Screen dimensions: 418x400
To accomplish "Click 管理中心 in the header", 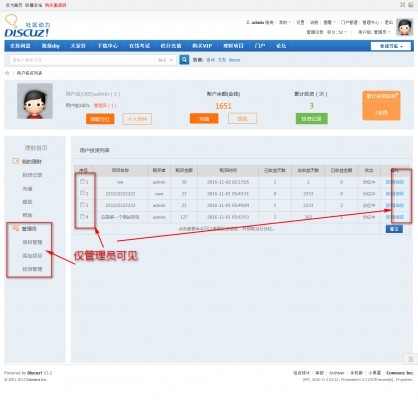I will [371, 22].
